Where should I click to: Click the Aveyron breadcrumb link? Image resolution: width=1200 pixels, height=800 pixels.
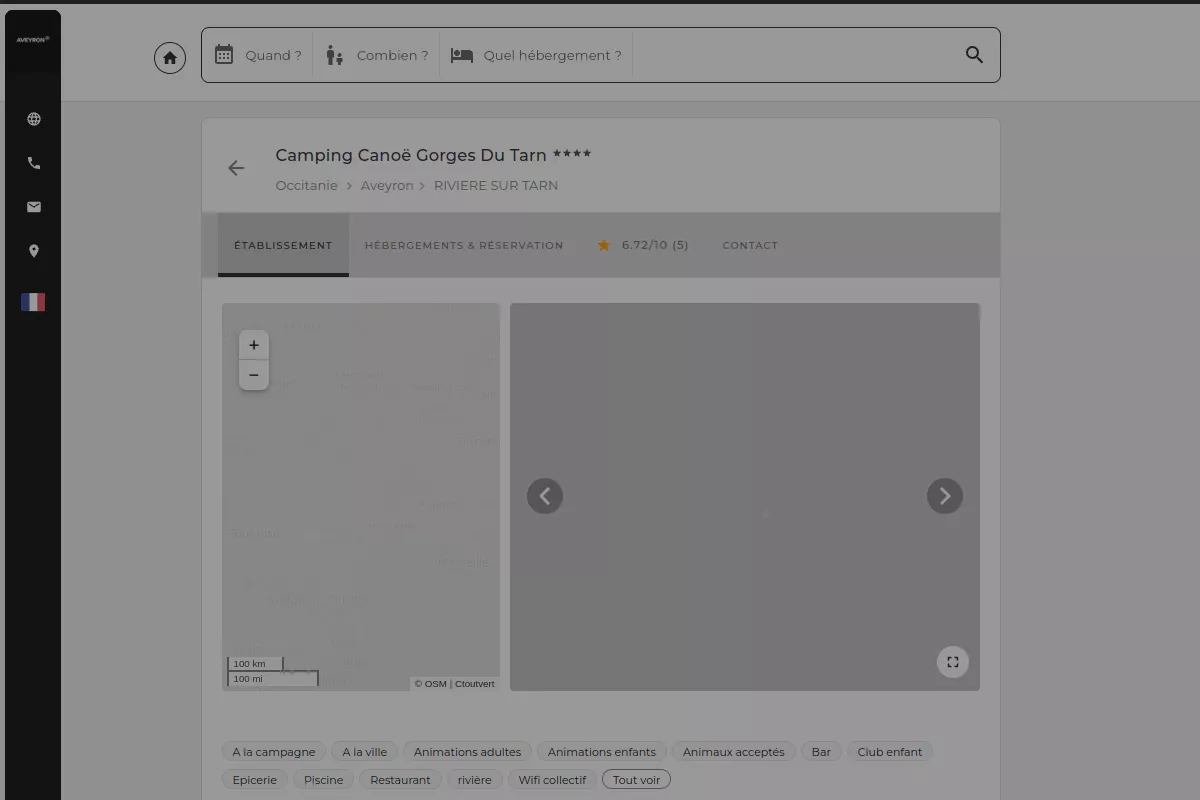tap(386, 186)
